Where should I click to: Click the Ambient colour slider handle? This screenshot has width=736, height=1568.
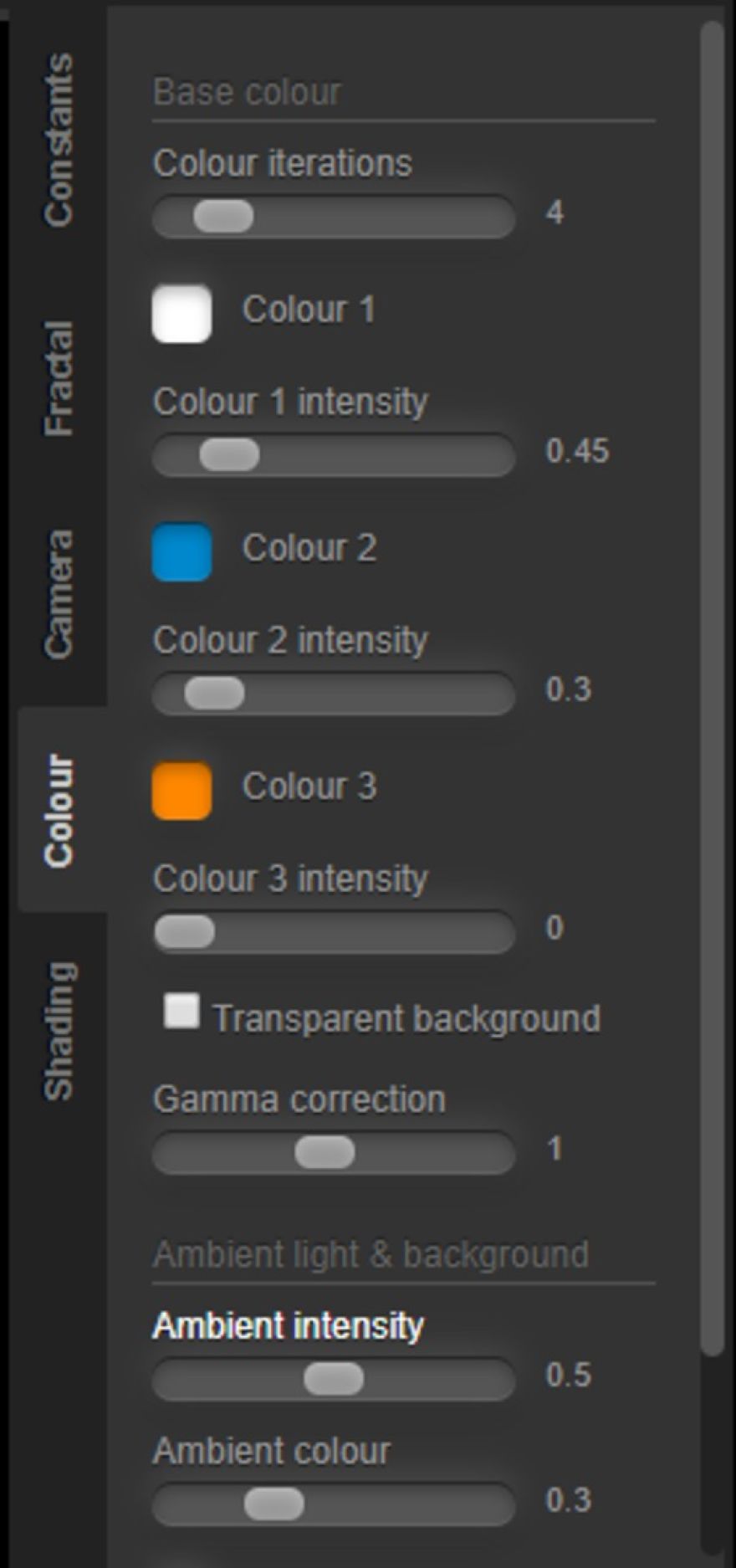273,1504
